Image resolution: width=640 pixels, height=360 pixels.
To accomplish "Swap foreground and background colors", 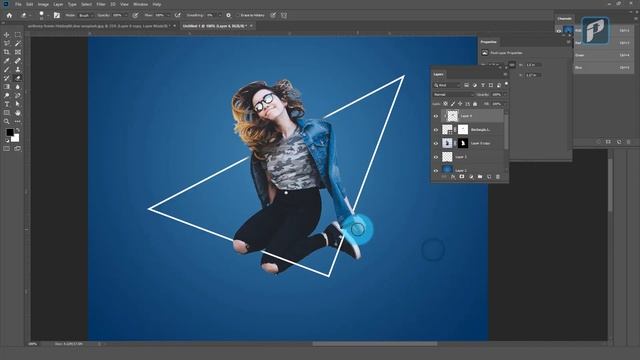I will tap(18, 130).
